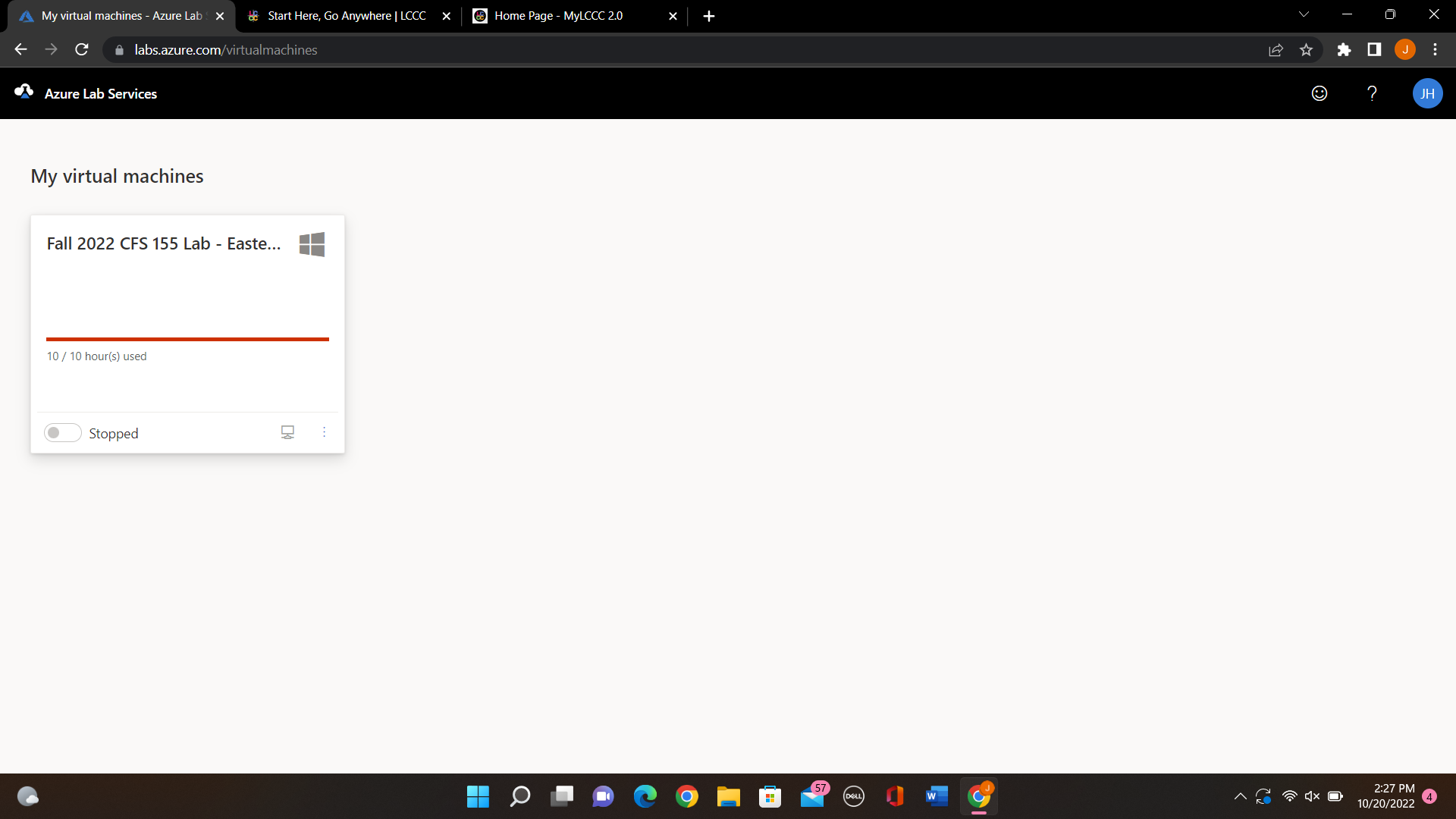Click the red hours-used progress bar
The width and height of the screenshot is (1456, 819).
point(187,339)
